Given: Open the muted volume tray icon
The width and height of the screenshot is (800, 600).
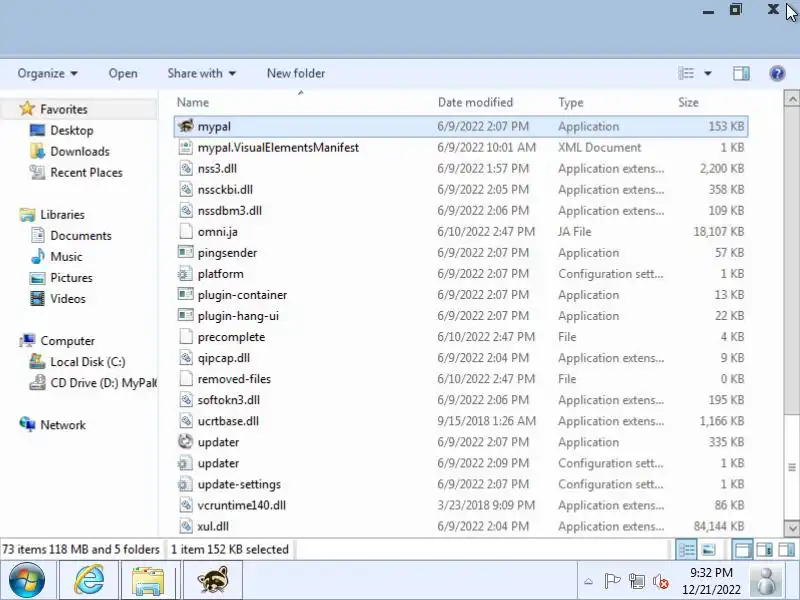Looking at the screenshot, I should point(661,581).
